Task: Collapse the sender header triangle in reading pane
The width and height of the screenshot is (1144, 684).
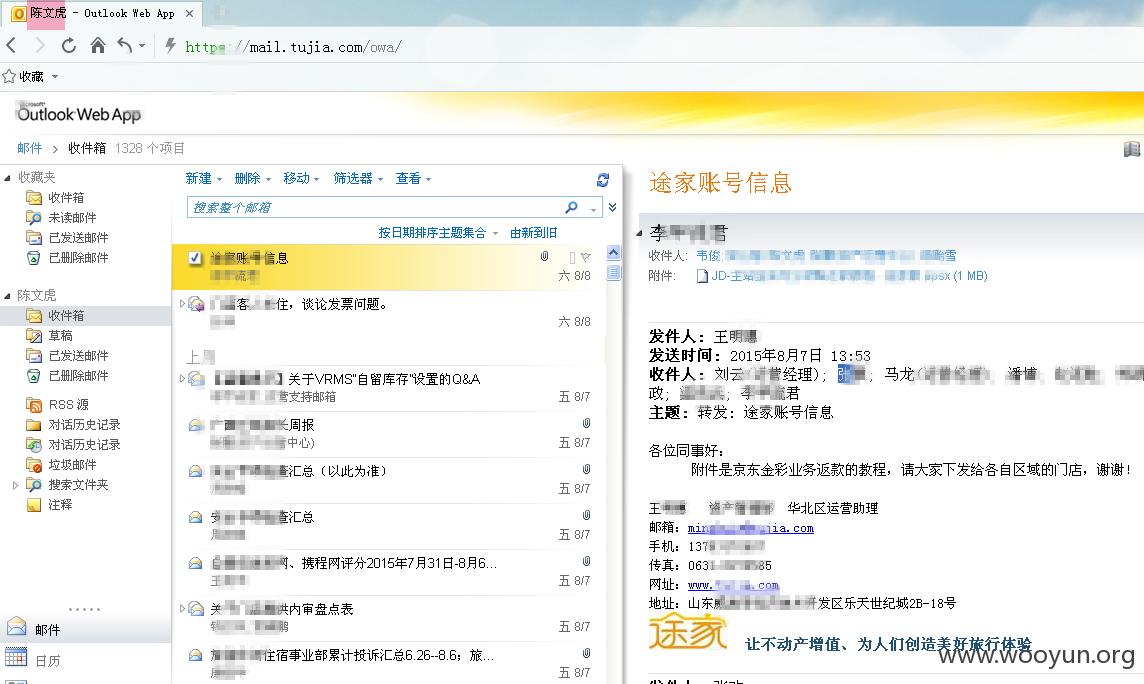Action: [x=640, y=233]
